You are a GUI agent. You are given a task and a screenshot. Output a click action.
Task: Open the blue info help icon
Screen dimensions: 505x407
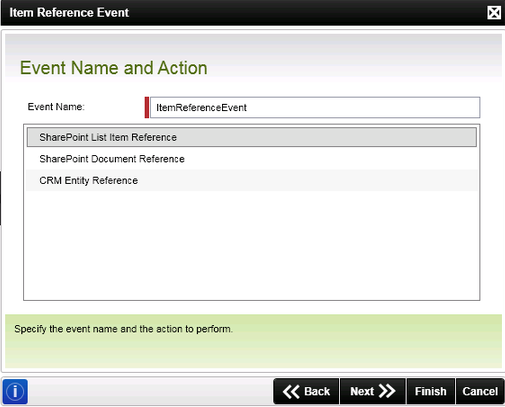pyautogui.click(x=15, y=391)
